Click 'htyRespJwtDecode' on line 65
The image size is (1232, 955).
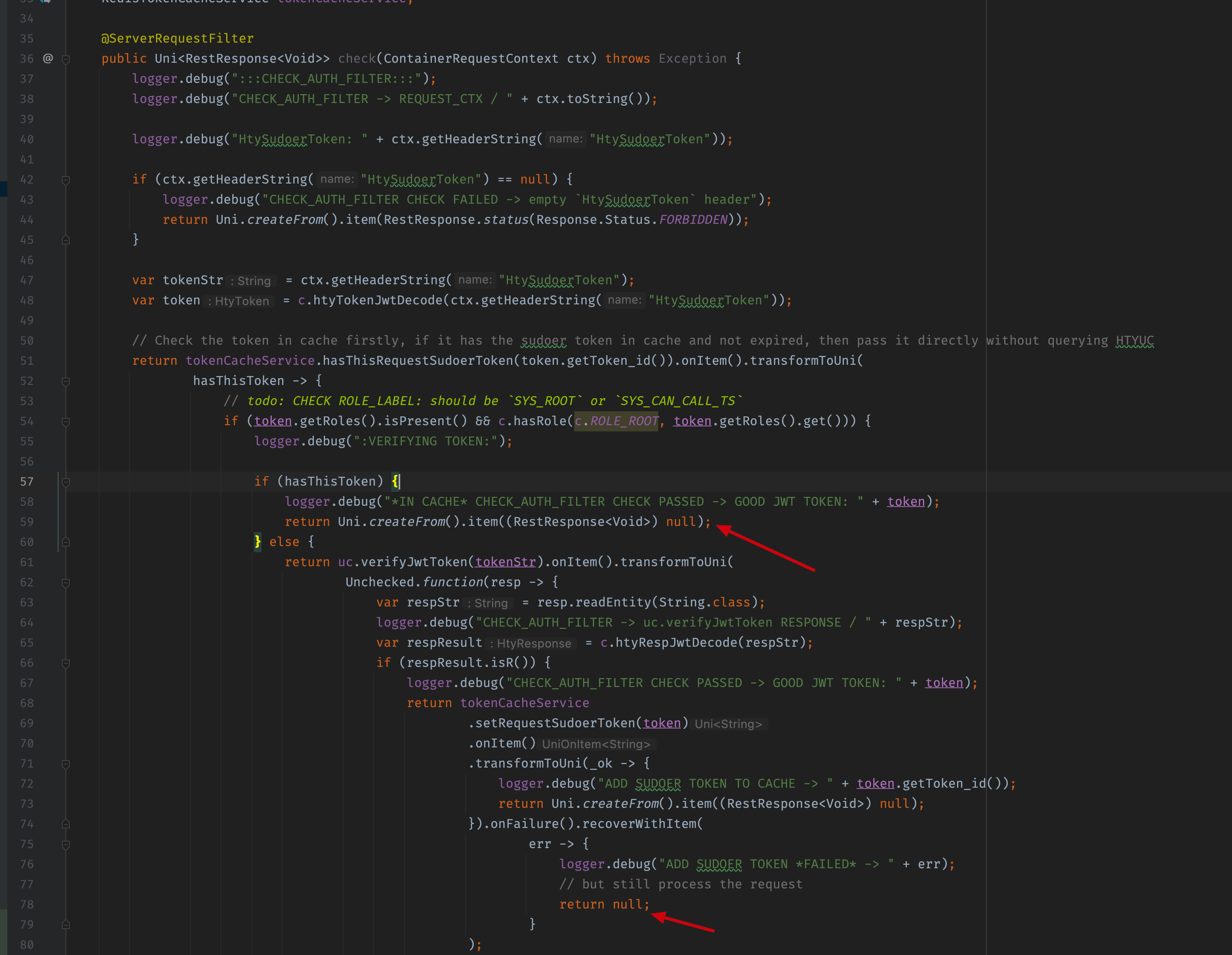coord(676,643)
